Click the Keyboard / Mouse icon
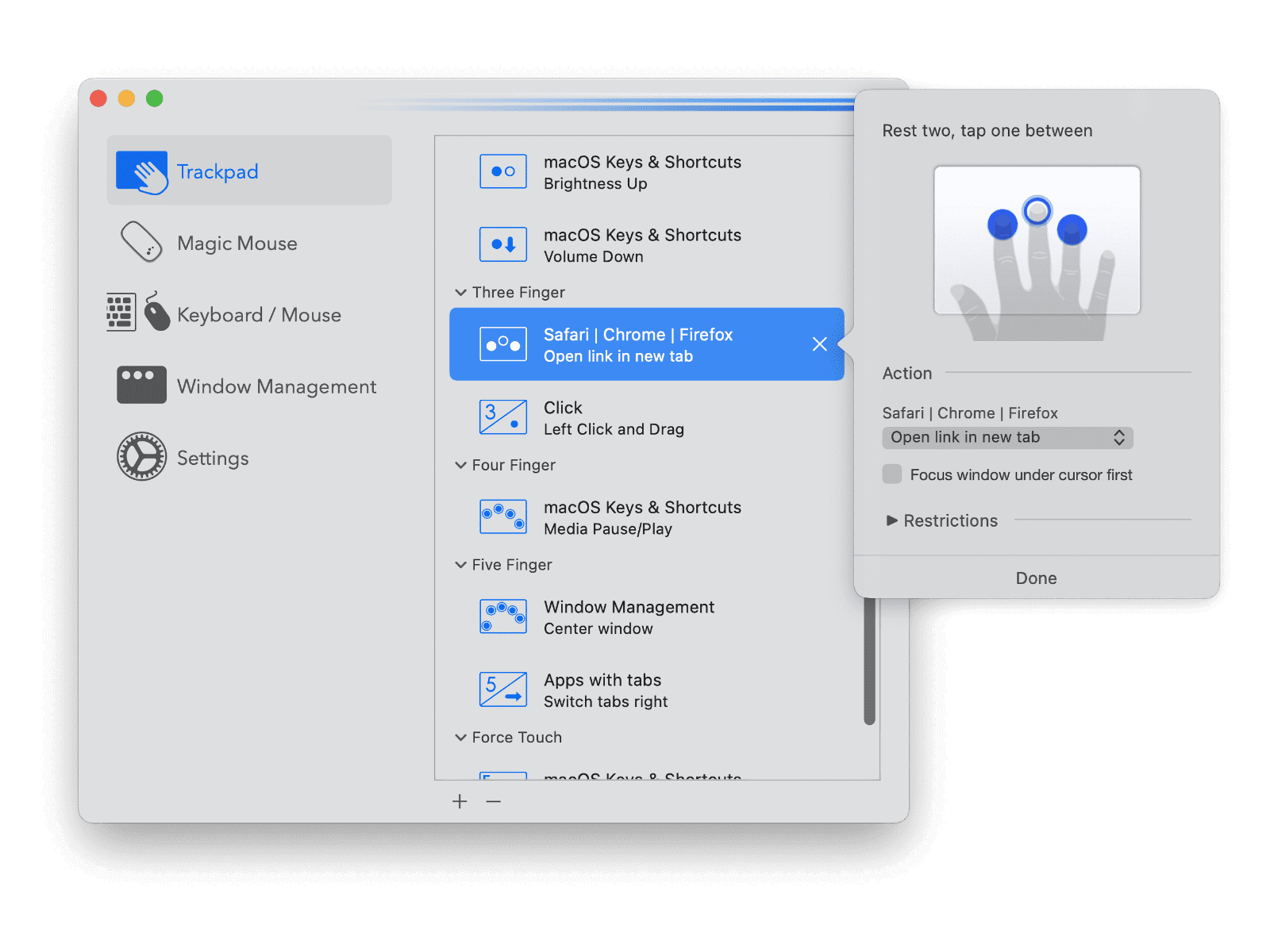Viewport: 1270px width, 952px height. pyautogui.click(x=138, y=312)
